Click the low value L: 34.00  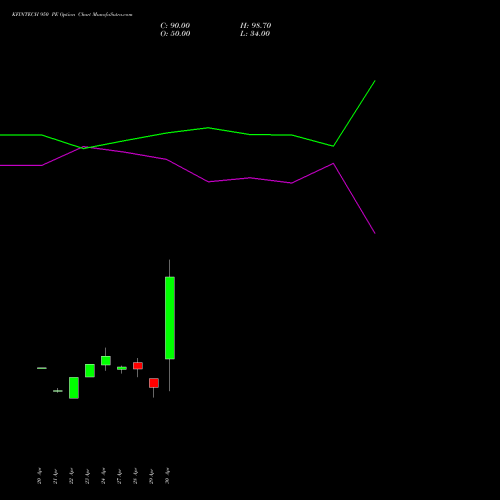pyautogui.click(x=255, y=34)
